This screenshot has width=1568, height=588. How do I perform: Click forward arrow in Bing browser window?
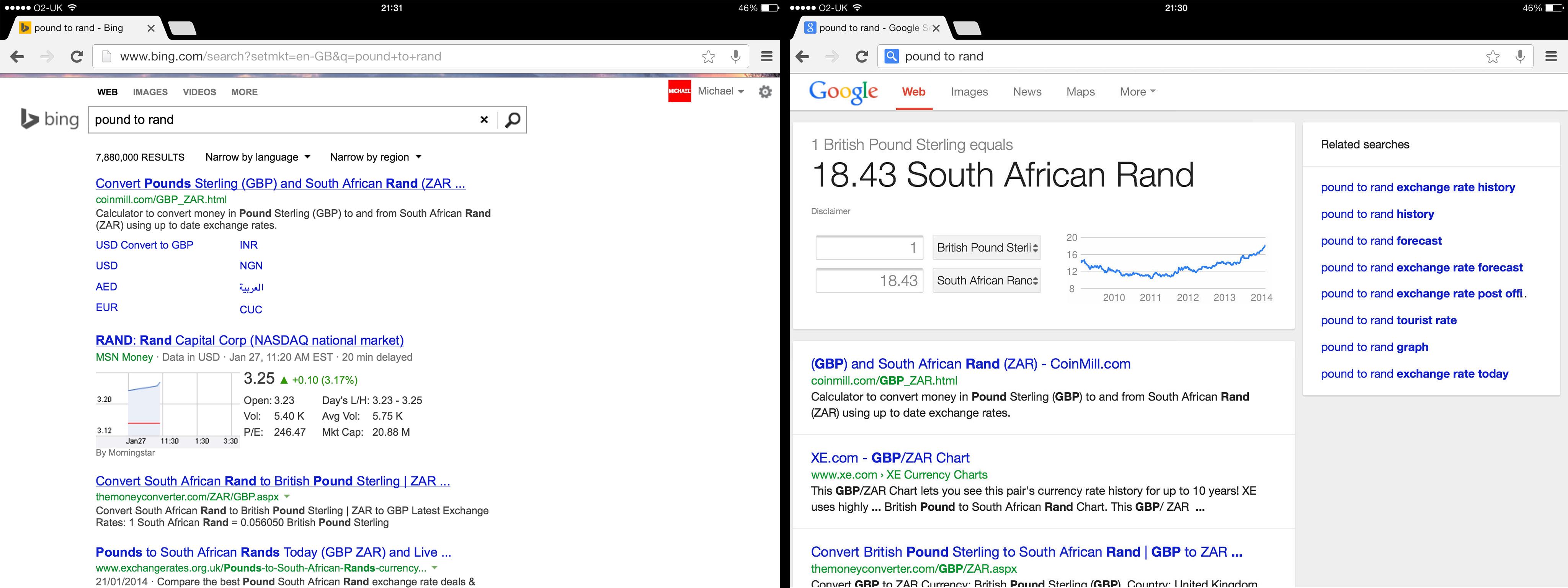[47, 57]
